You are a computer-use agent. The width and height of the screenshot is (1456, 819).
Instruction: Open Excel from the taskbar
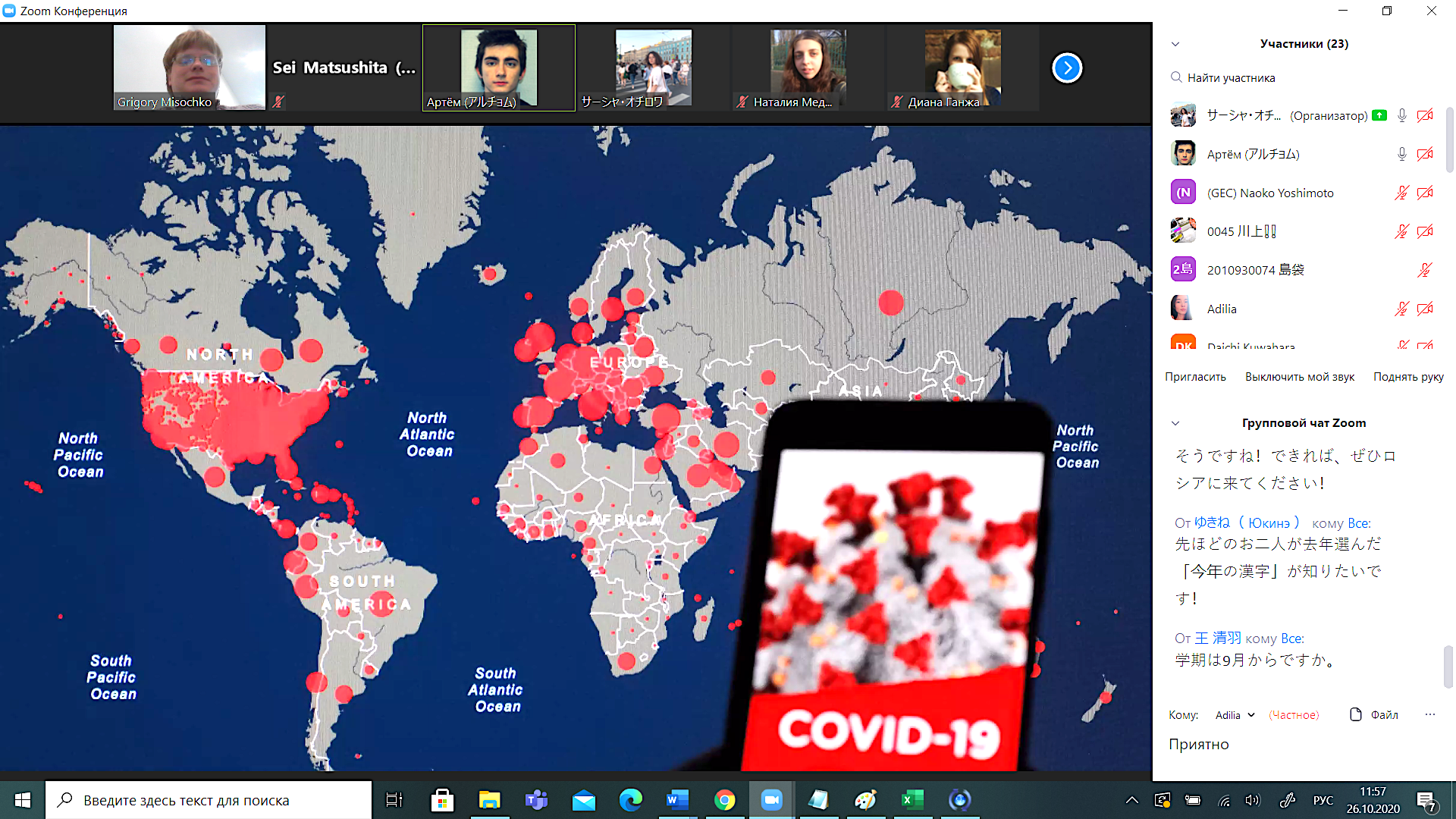pos(912,800)
